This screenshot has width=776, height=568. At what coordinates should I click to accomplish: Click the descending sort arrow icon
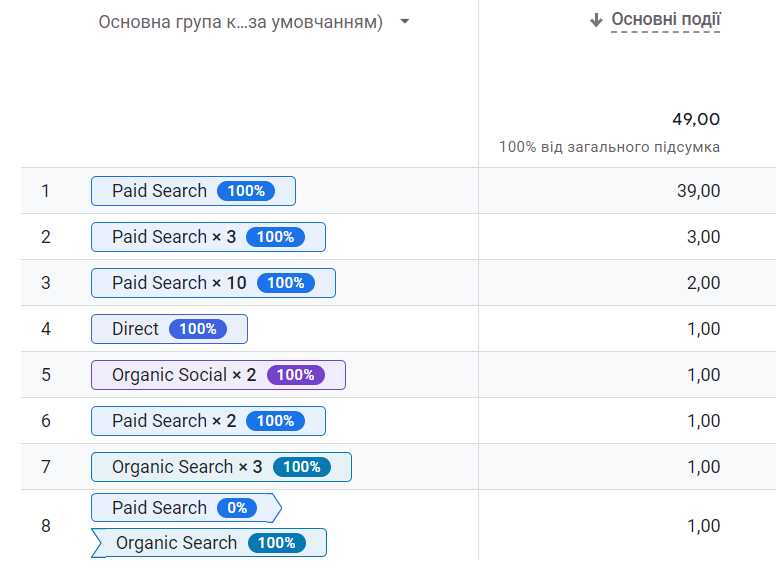pyautogui.click(x=596, y=20)
